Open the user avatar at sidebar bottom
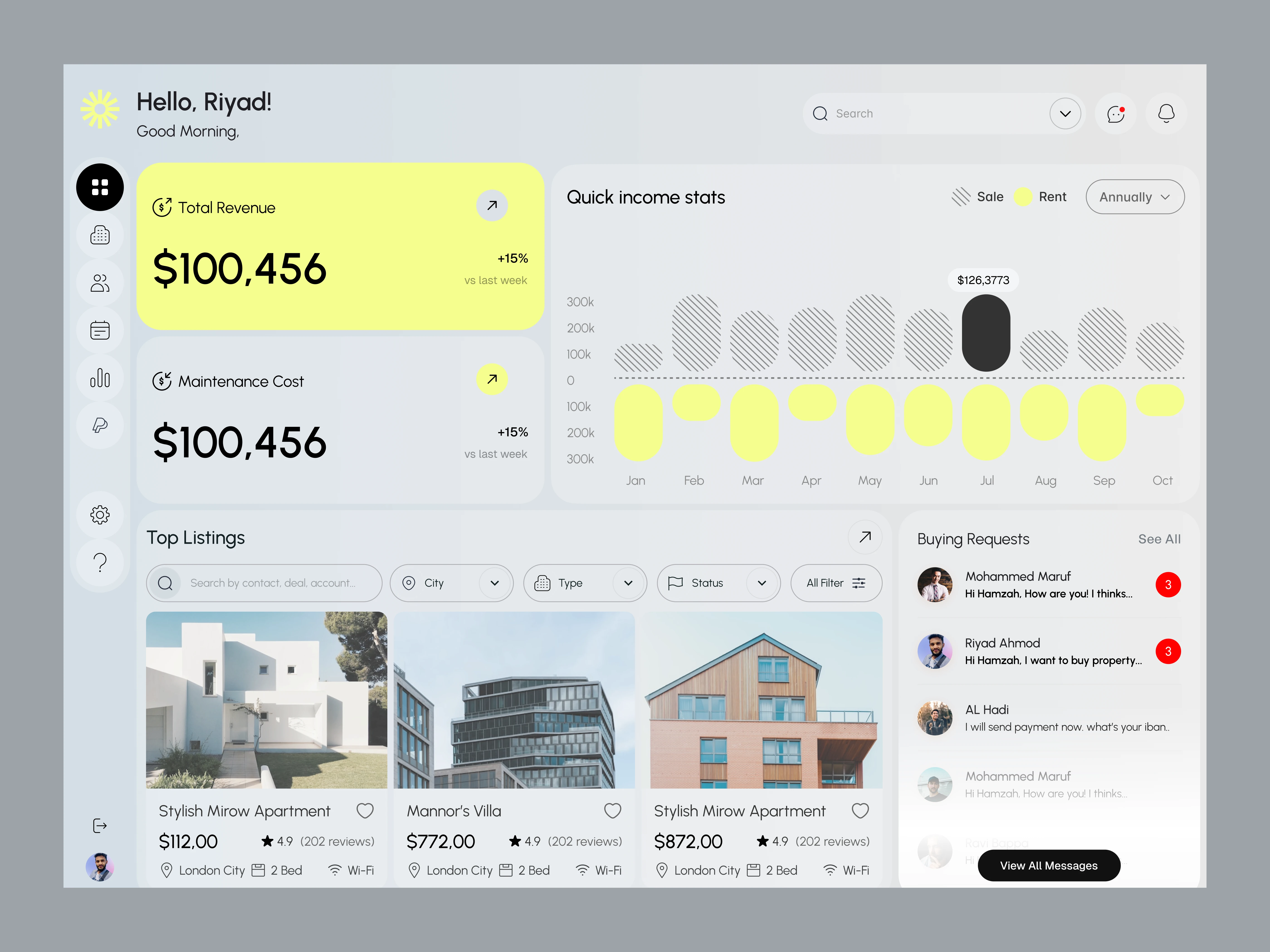Screen dimensions: 1270x952 point(100,867)
